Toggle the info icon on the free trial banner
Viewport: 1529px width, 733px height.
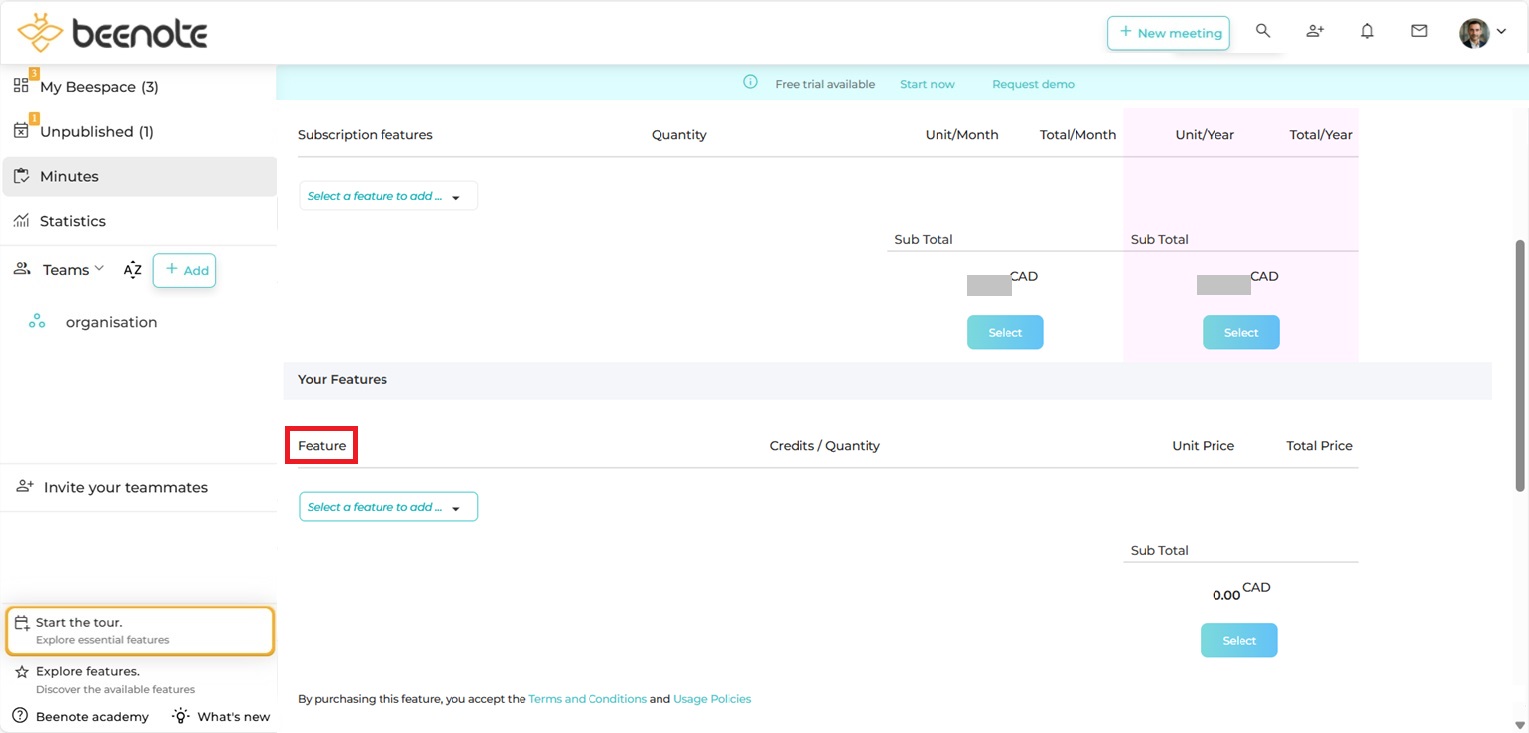point(750,82)
